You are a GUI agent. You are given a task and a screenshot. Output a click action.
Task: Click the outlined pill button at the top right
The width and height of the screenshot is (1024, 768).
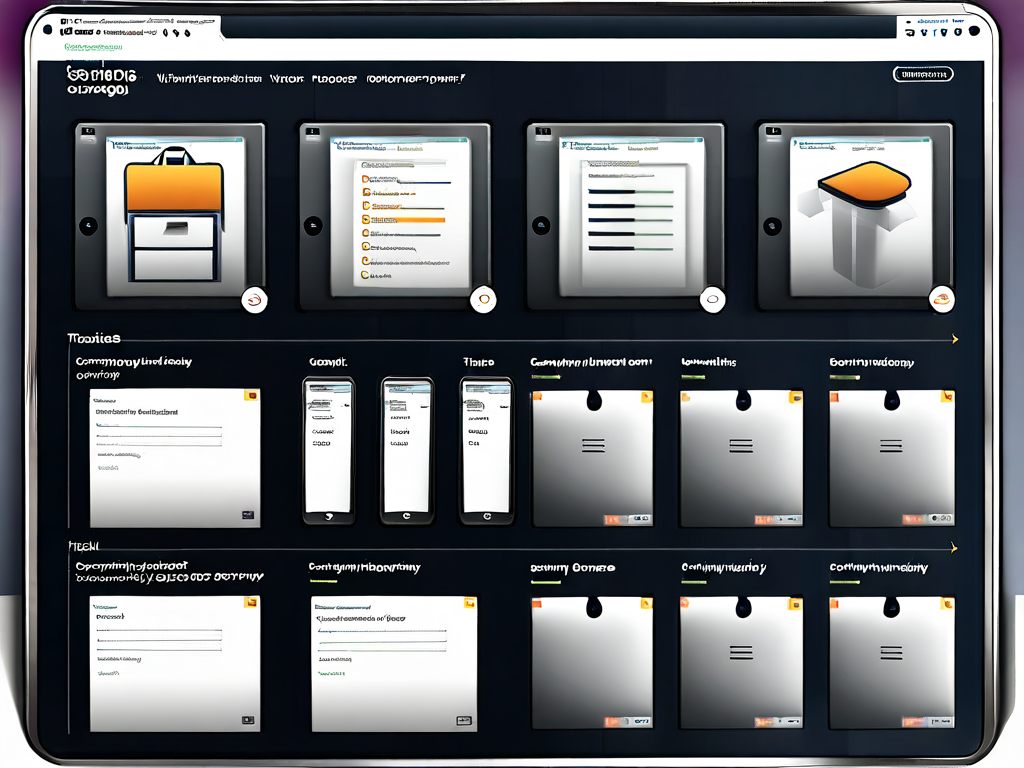point(922,74)
